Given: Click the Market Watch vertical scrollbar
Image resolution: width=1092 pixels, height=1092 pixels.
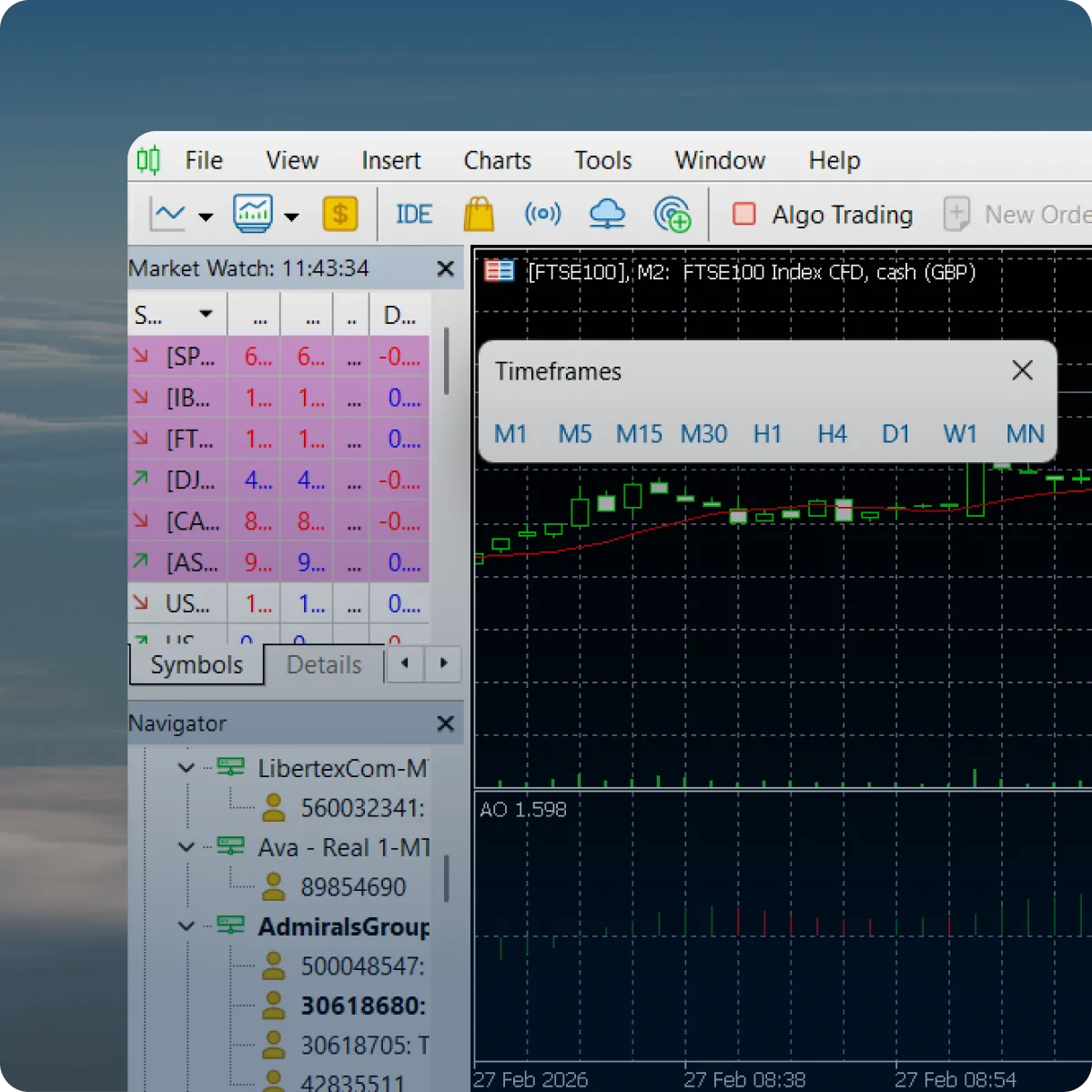Looking at the screenshot, I should point(446,361).
